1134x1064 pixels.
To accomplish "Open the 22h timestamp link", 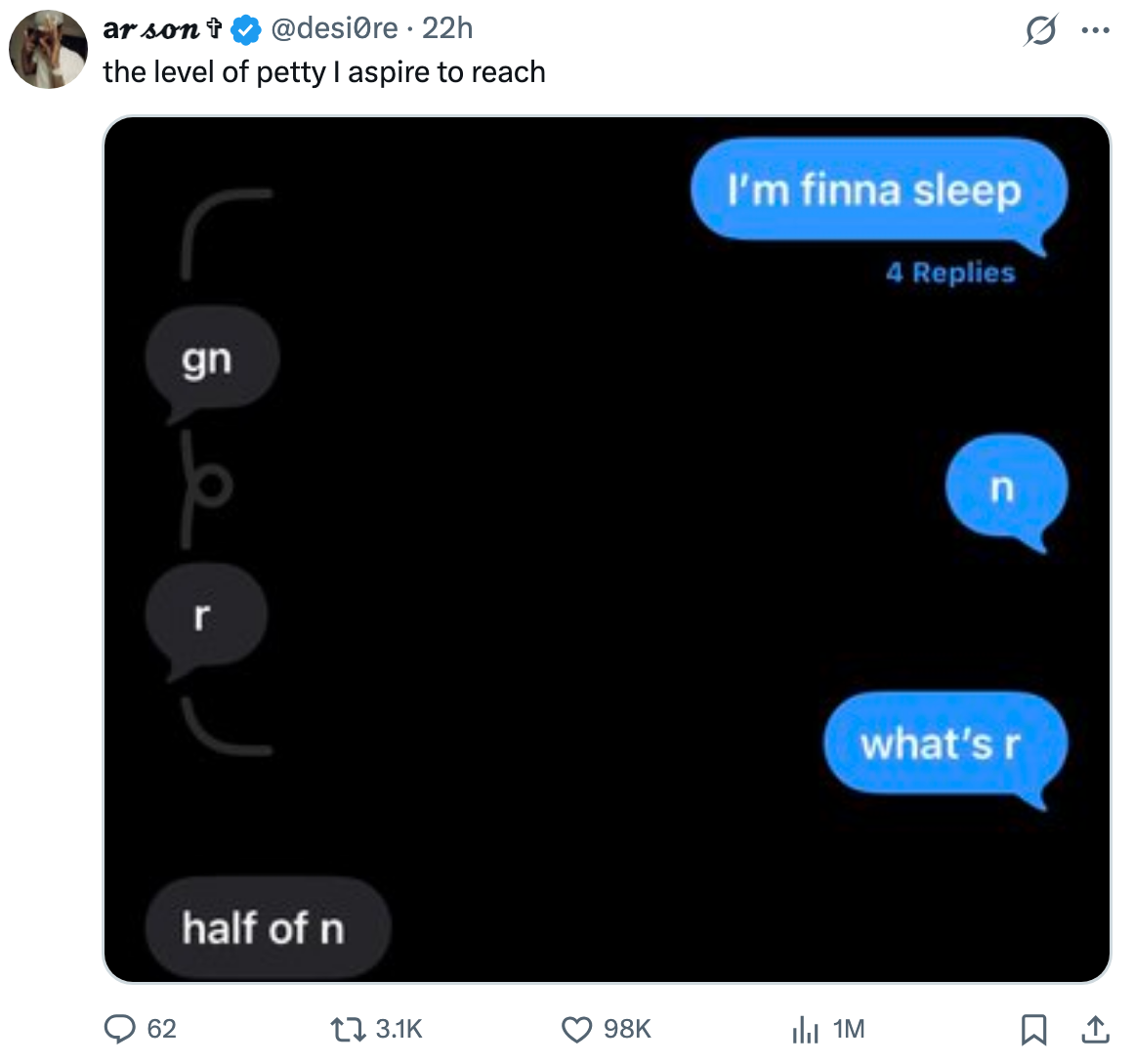I will point(447,29).
